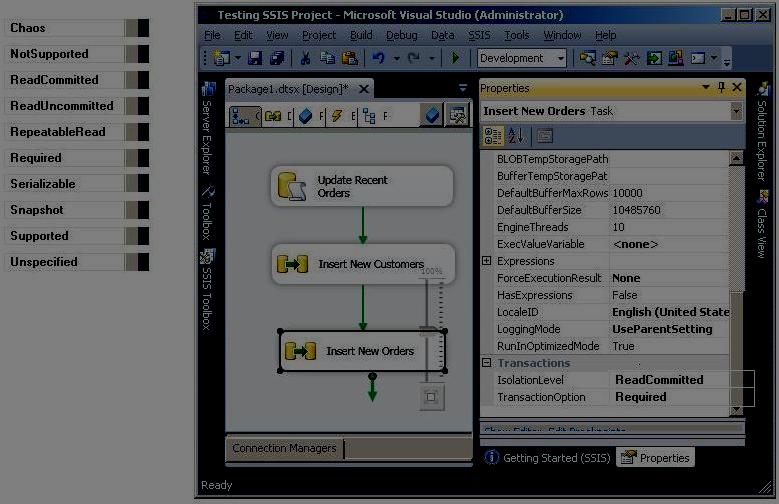Viewport: 779px width, 504px height.
Task: Switch to the Properties bottom tab
Action: point(655,458)
